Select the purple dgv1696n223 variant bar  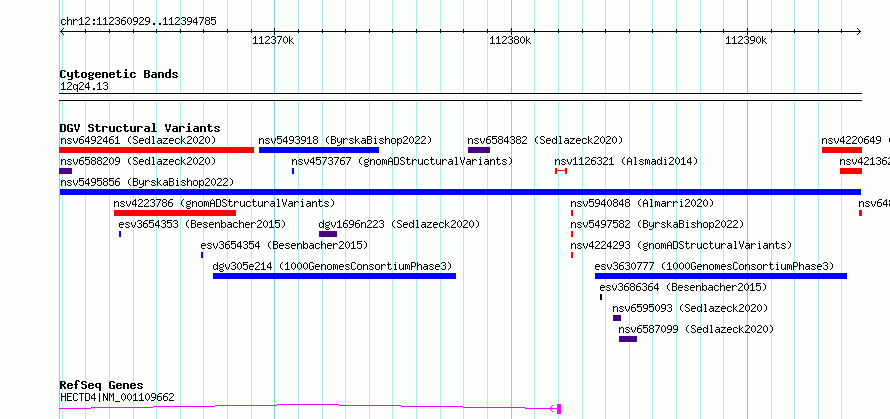click(328, 234)
